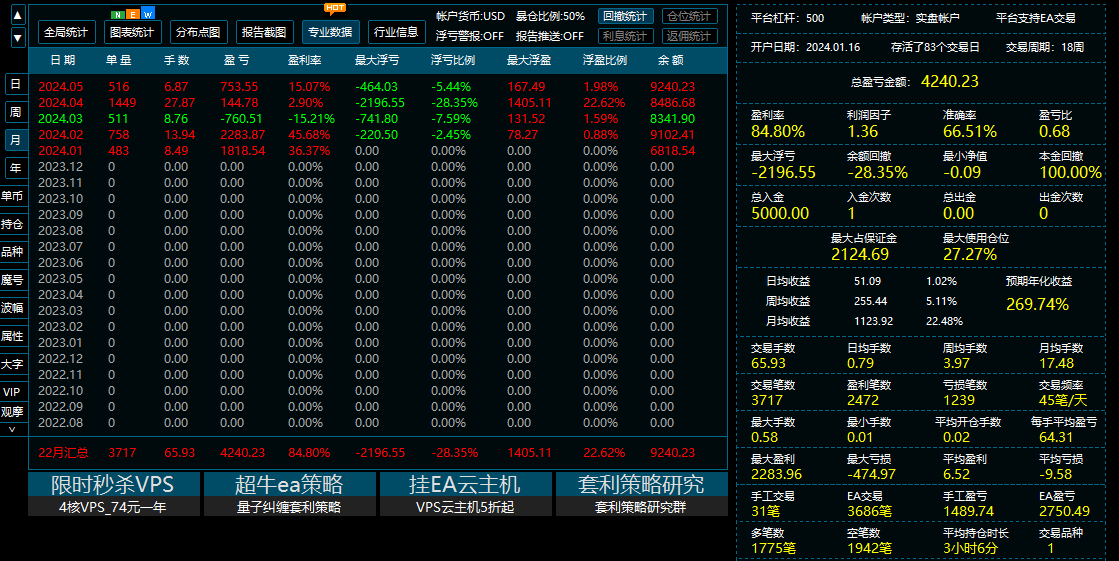The height and width of the screenshot is (561, 1119).
Task: Click the 回撤统计 button
Action: point(625,16)
